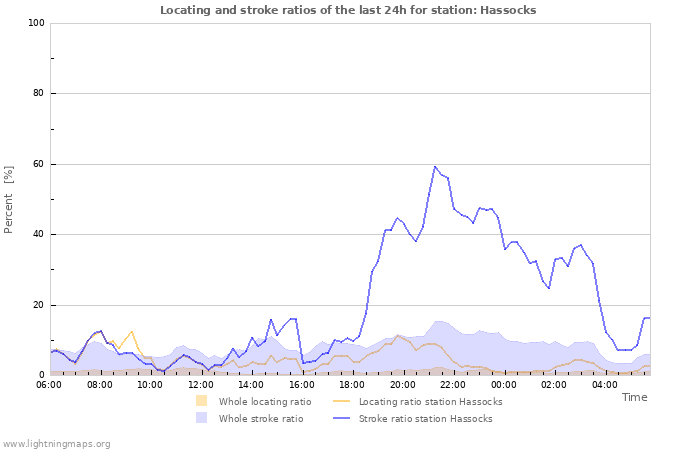700x450 pixels.
Task: Click the www.lightningmaps.org footer text
Action: [56, 444]
